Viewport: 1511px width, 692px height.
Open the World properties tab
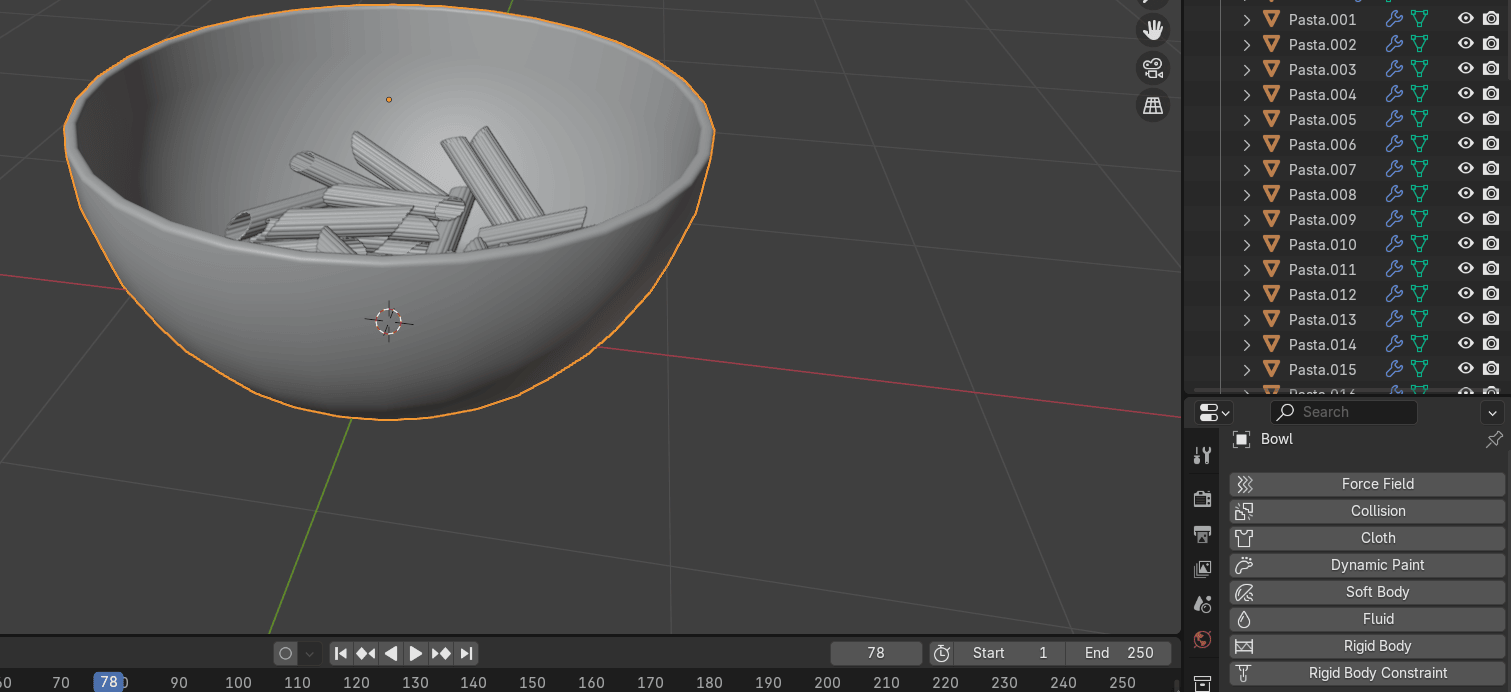coord(1202,640)
